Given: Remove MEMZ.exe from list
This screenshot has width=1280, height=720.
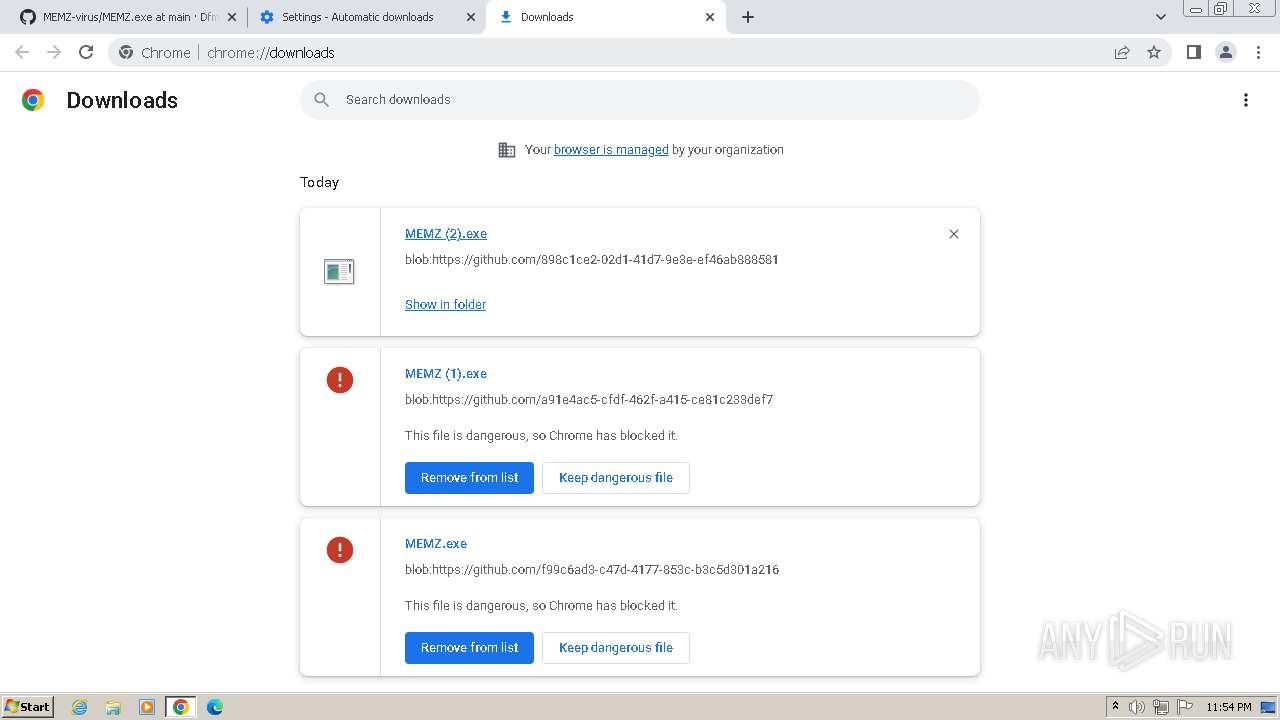Looking at the screenshot, I should [x=469, y=648].
